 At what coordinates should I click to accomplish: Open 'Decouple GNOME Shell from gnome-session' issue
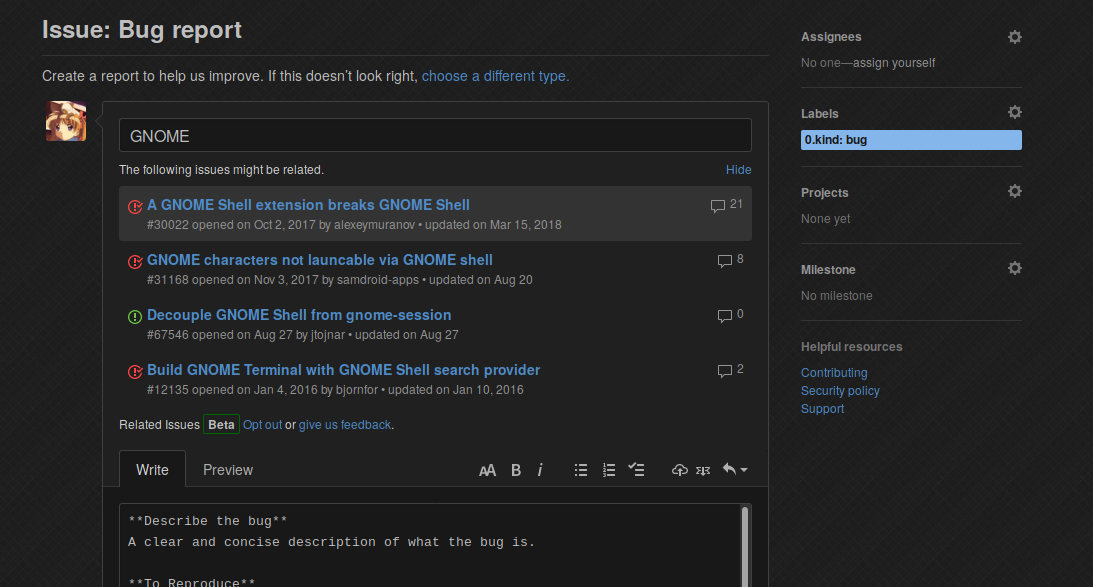point(299,315)
